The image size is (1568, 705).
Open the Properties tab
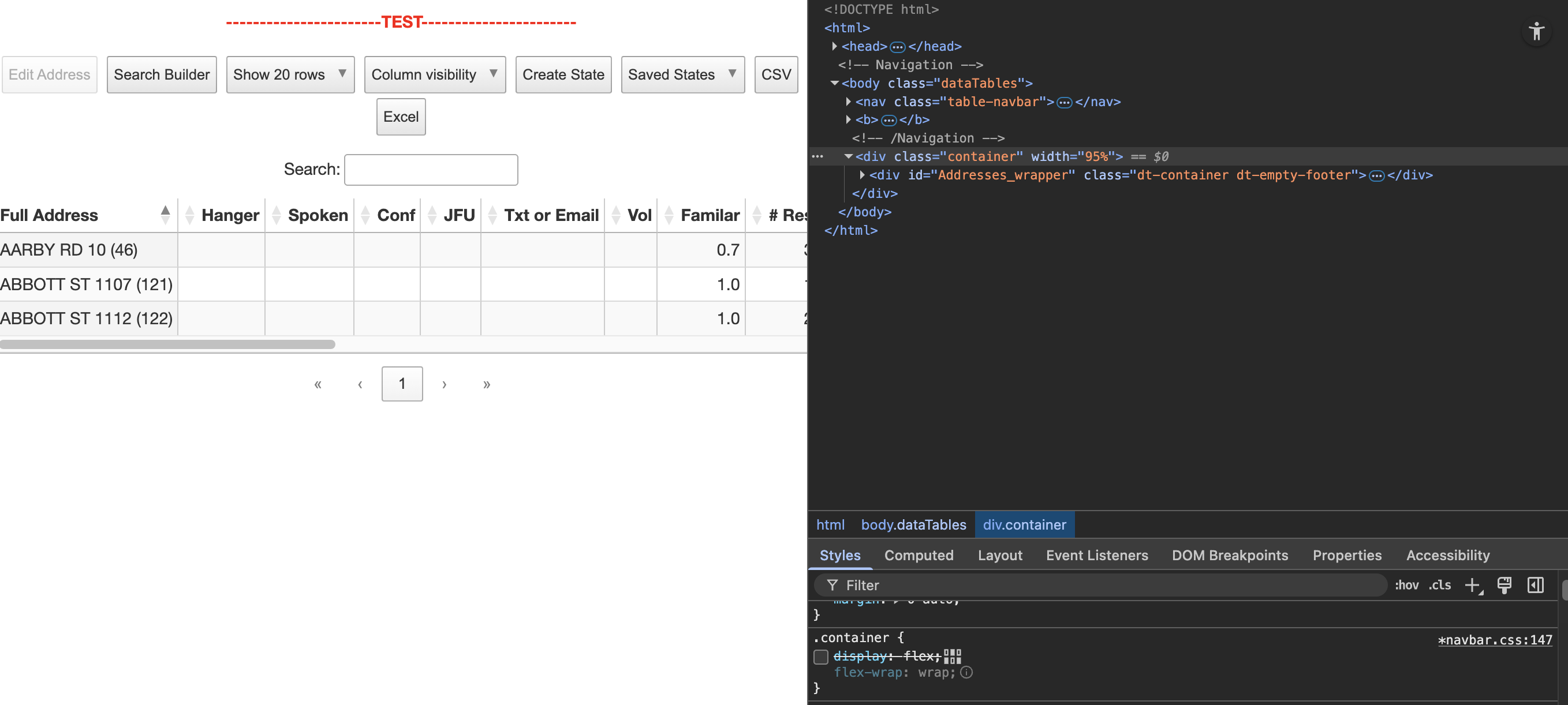pyautogui.click(x=1346, y=556)
